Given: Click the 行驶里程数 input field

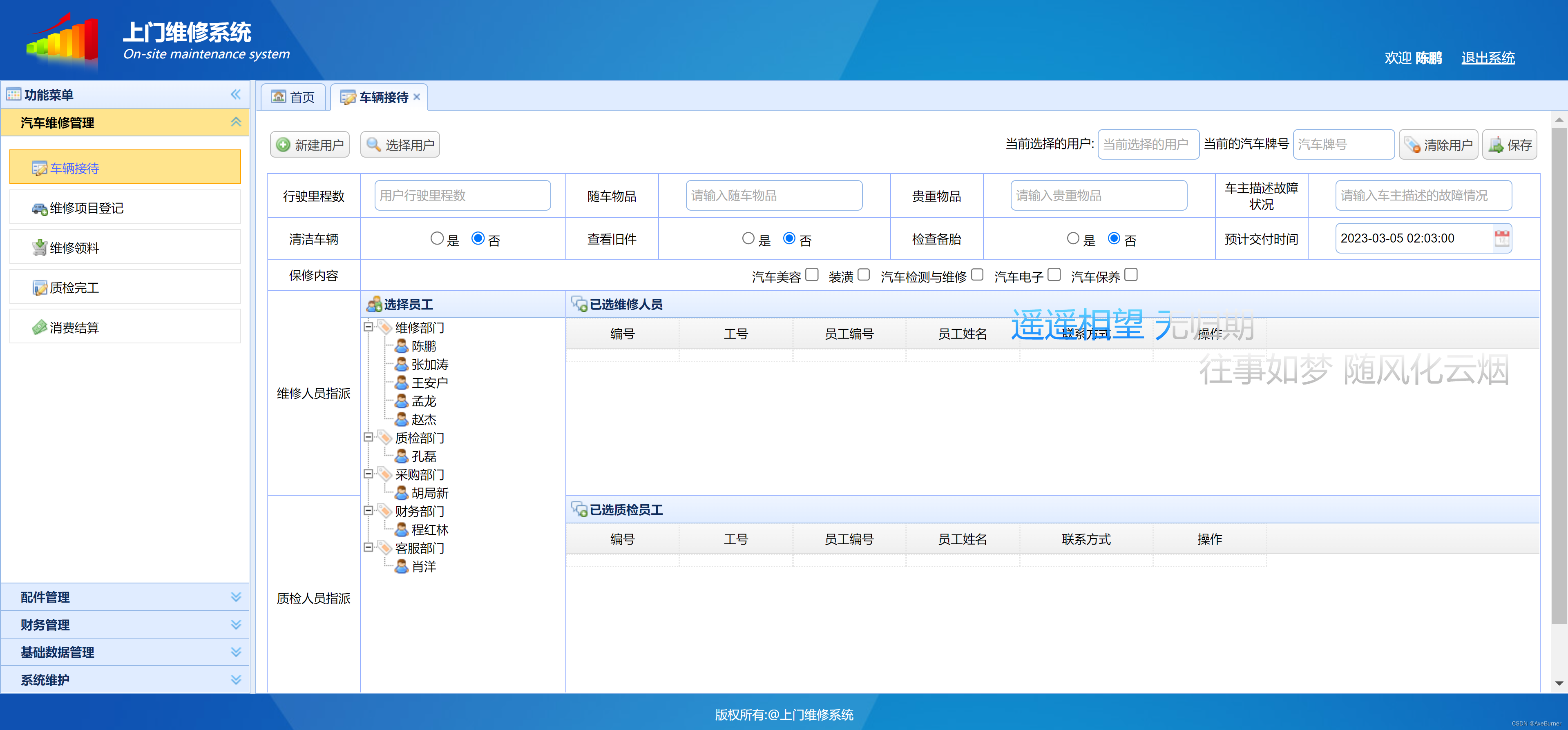Looking at the screenshot, I should (462, 195).
